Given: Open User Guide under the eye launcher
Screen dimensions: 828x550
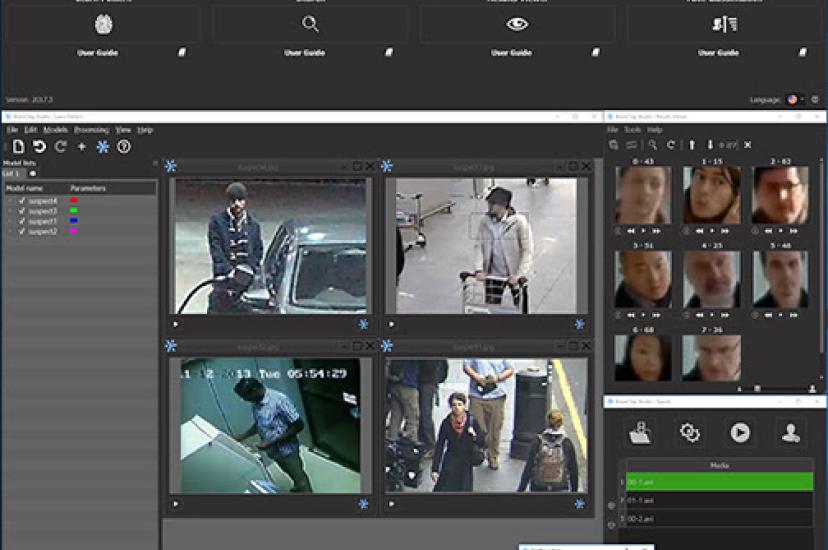Looking at the screenshot, I should click(x=512, y=53).
